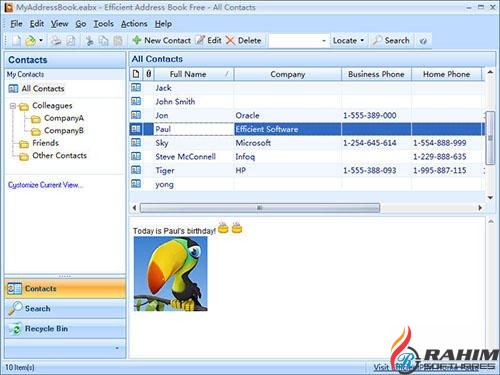500x375 pixels.
Task: Click the attachment paperclip column header
Action: [x=149, y=74]
